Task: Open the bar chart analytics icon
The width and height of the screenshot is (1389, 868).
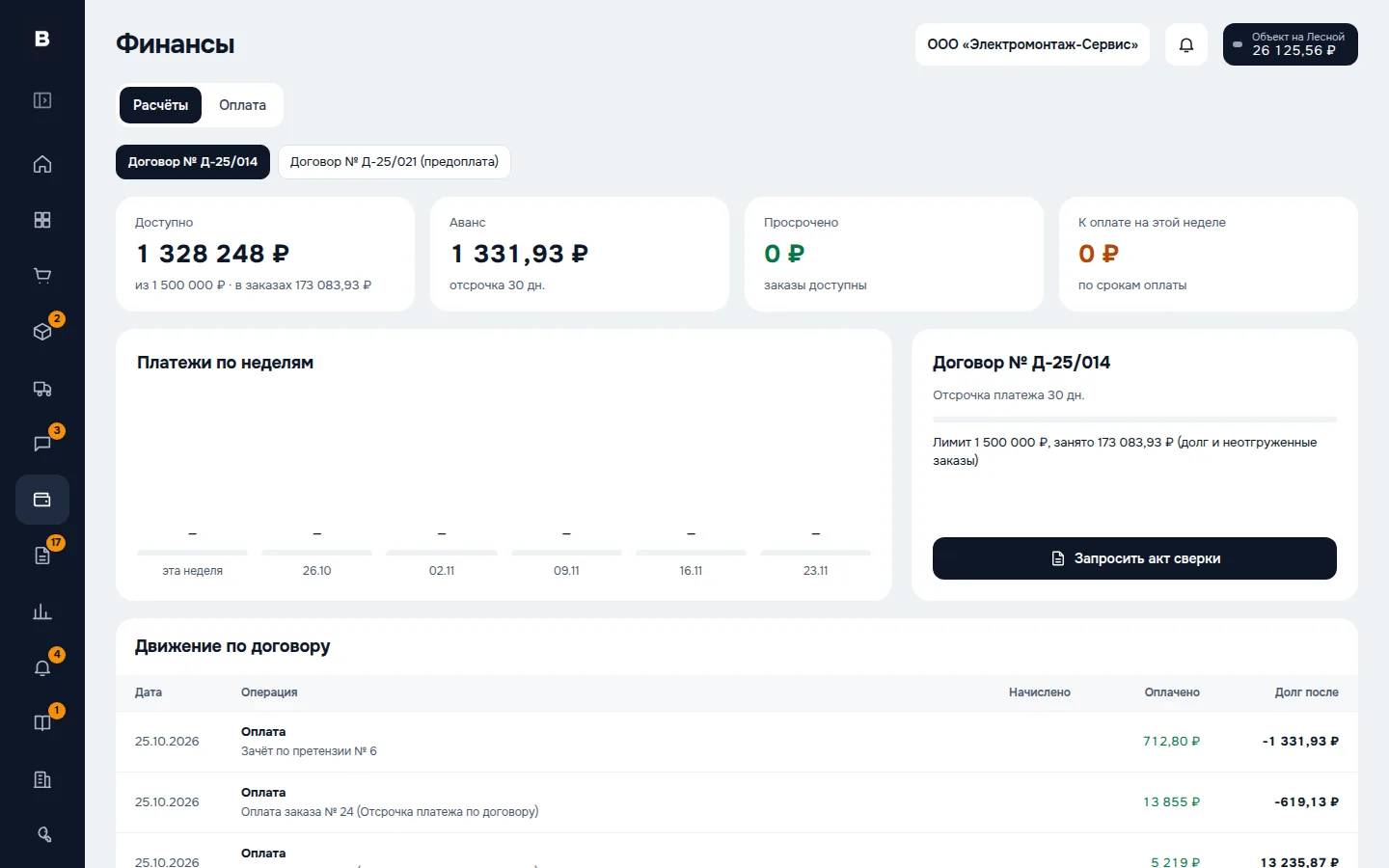Action: (x=42, y=611)
